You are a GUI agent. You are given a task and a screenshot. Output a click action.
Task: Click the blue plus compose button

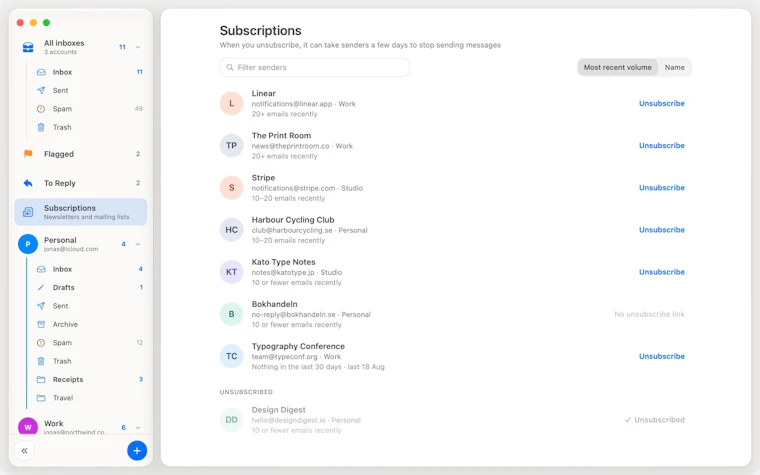137,450
